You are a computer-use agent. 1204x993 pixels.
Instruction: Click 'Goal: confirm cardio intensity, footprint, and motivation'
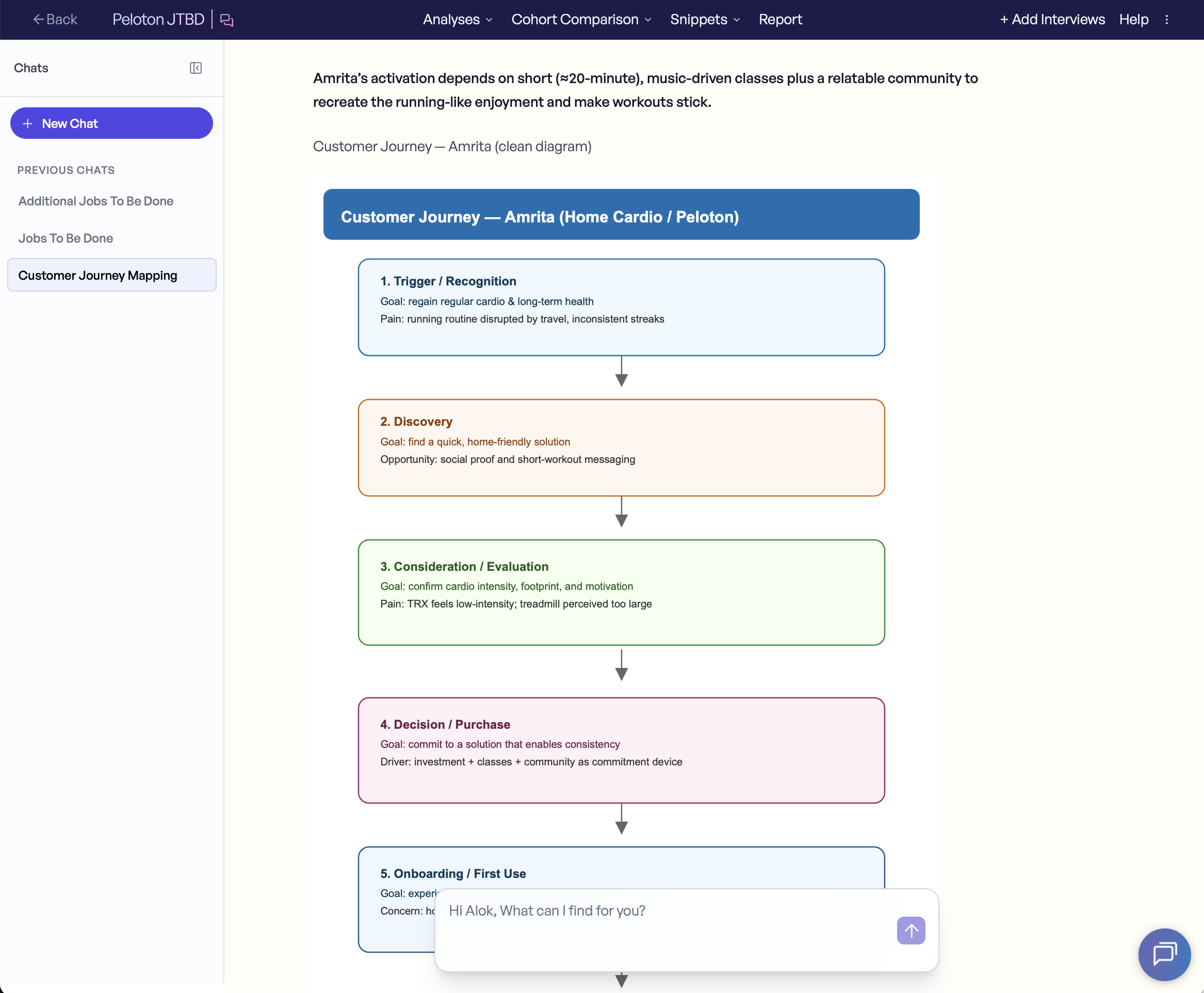(507, 586)
